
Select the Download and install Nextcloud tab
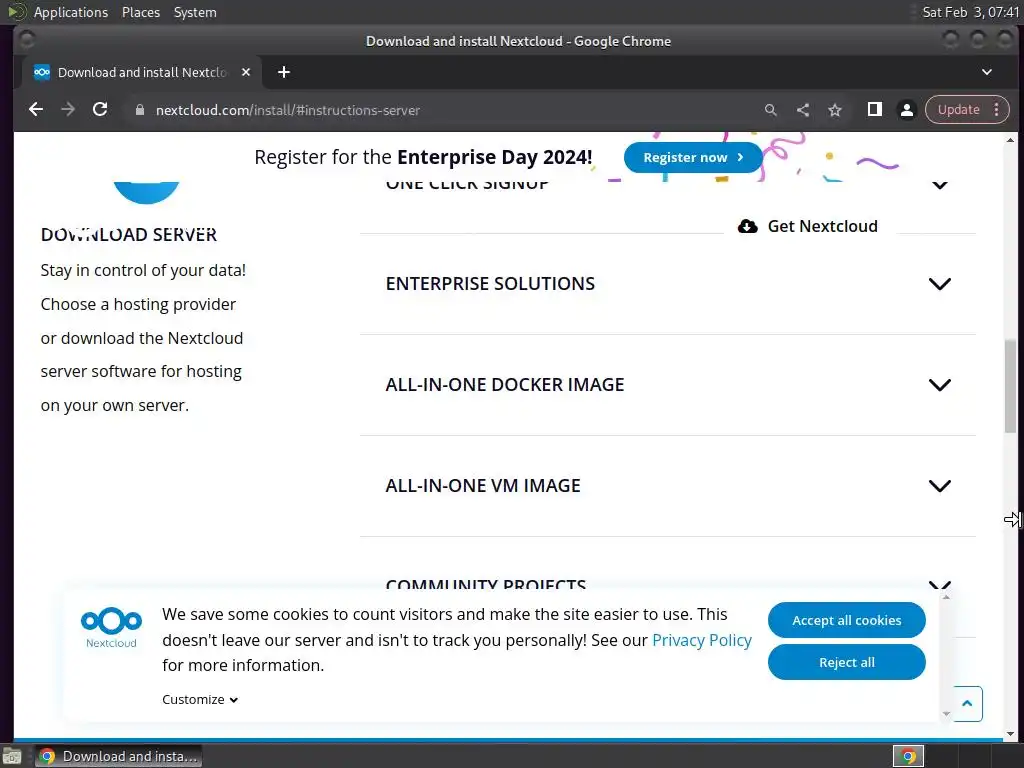142,72
